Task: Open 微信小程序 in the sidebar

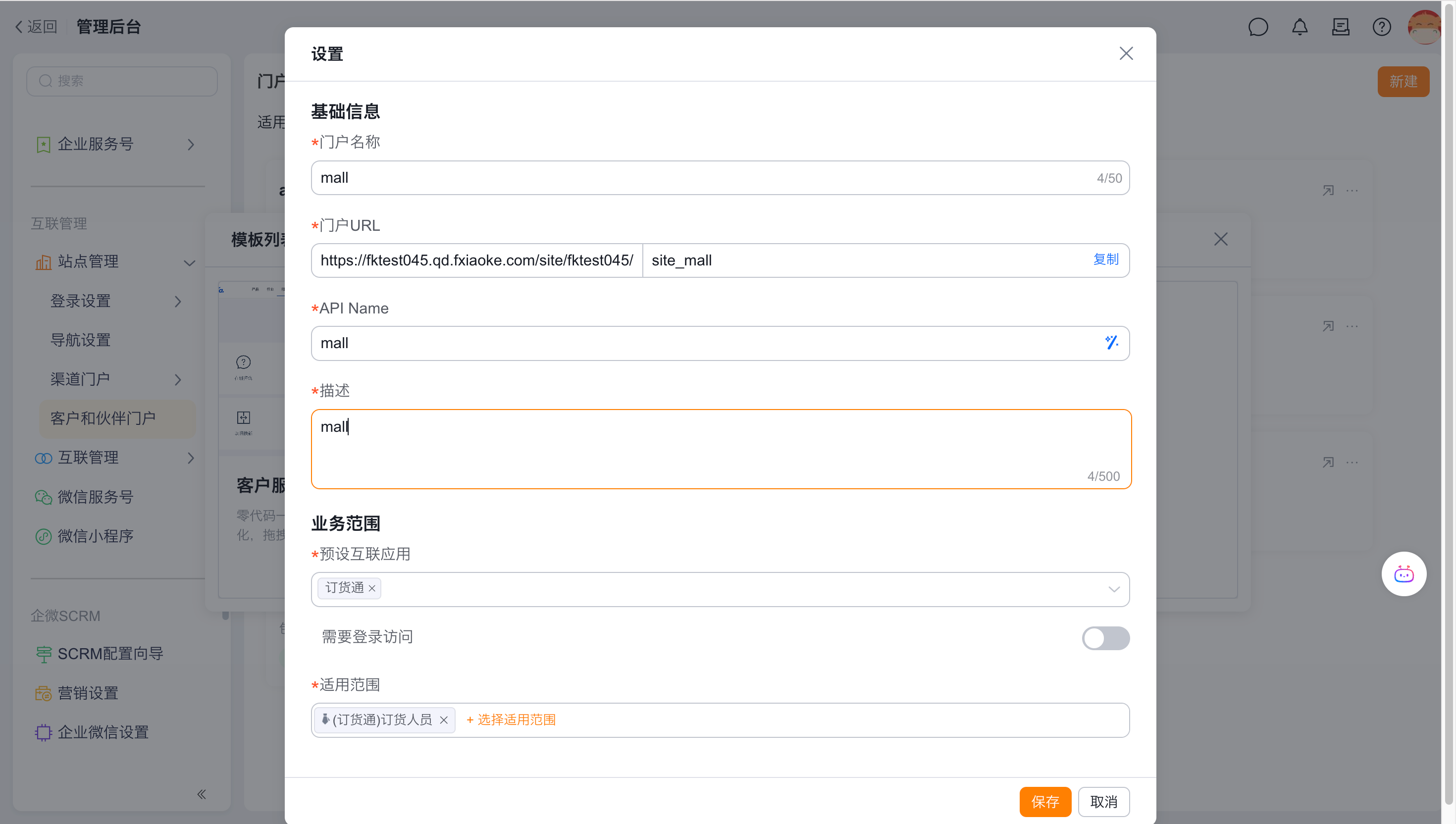Action: click(95, 536)
